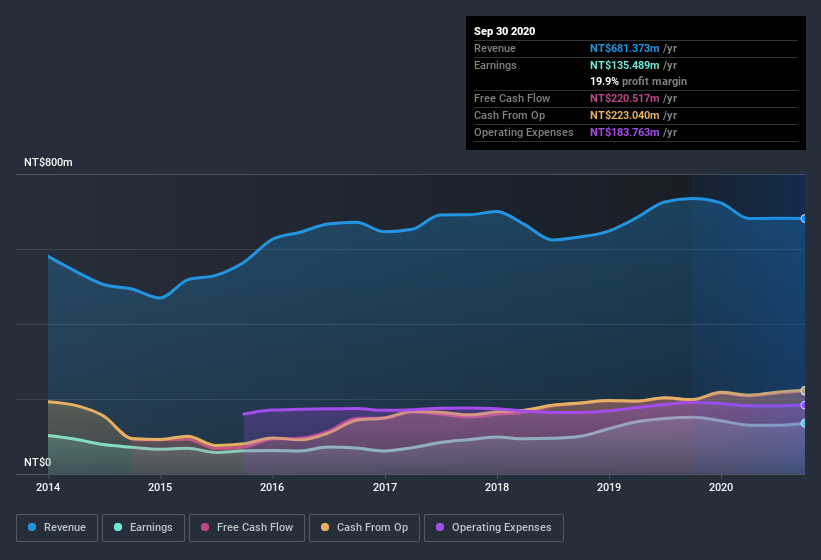
Task: Click the Revenue line end-point marker
Action: tap(804, 218)
